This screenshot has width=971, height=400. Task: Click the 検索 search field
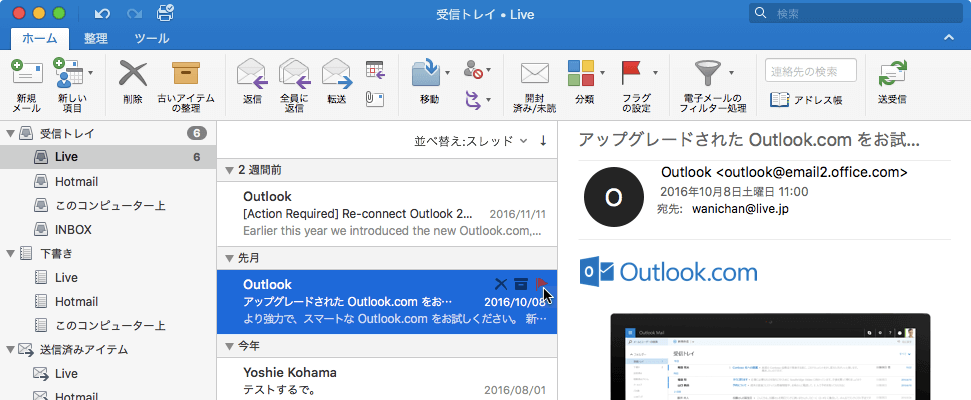pyautogui.click(x=856, y=13)
